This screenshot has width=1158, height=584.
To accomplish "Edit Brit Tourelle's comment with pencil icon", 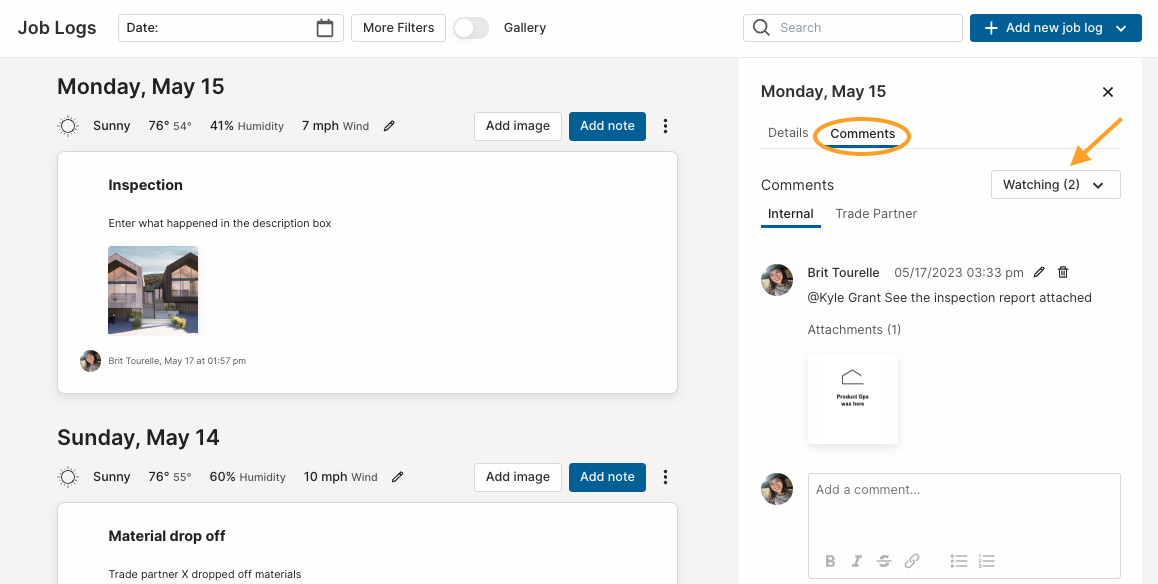I will [1039, 272].
